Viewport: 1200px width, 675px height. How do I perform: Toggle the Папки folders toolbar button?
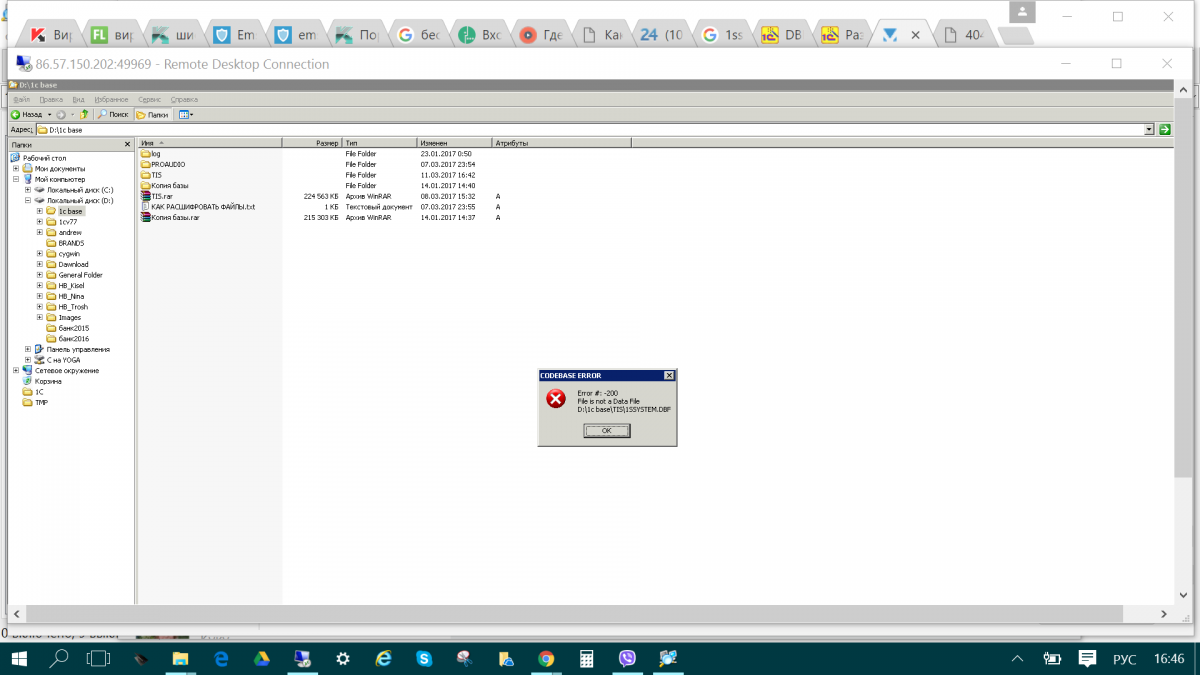[x=152, y=115]
